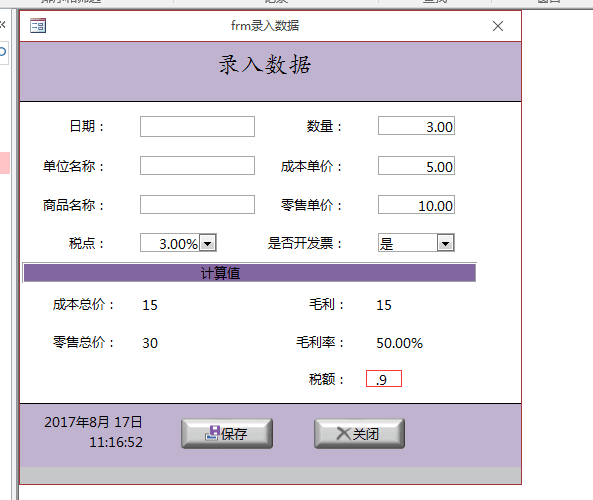Click the 零售总价 value 30
Image resolution: width=593 pixels, height=500 pixels.
[x=150, y=343]
